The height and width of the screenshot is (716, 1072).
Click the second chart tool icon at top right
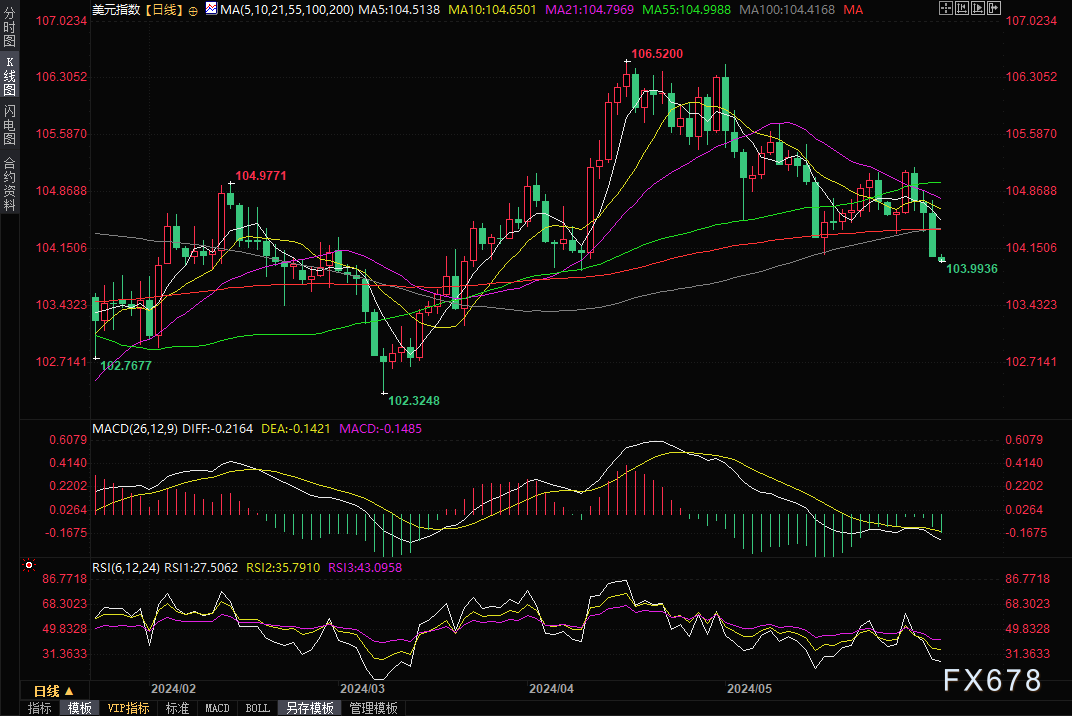point(963,9)
